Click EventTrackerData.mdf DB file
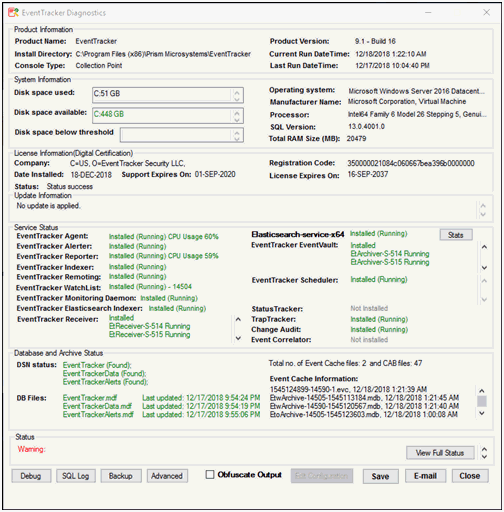This screenshot has width=504, height=512. point(97,406)
